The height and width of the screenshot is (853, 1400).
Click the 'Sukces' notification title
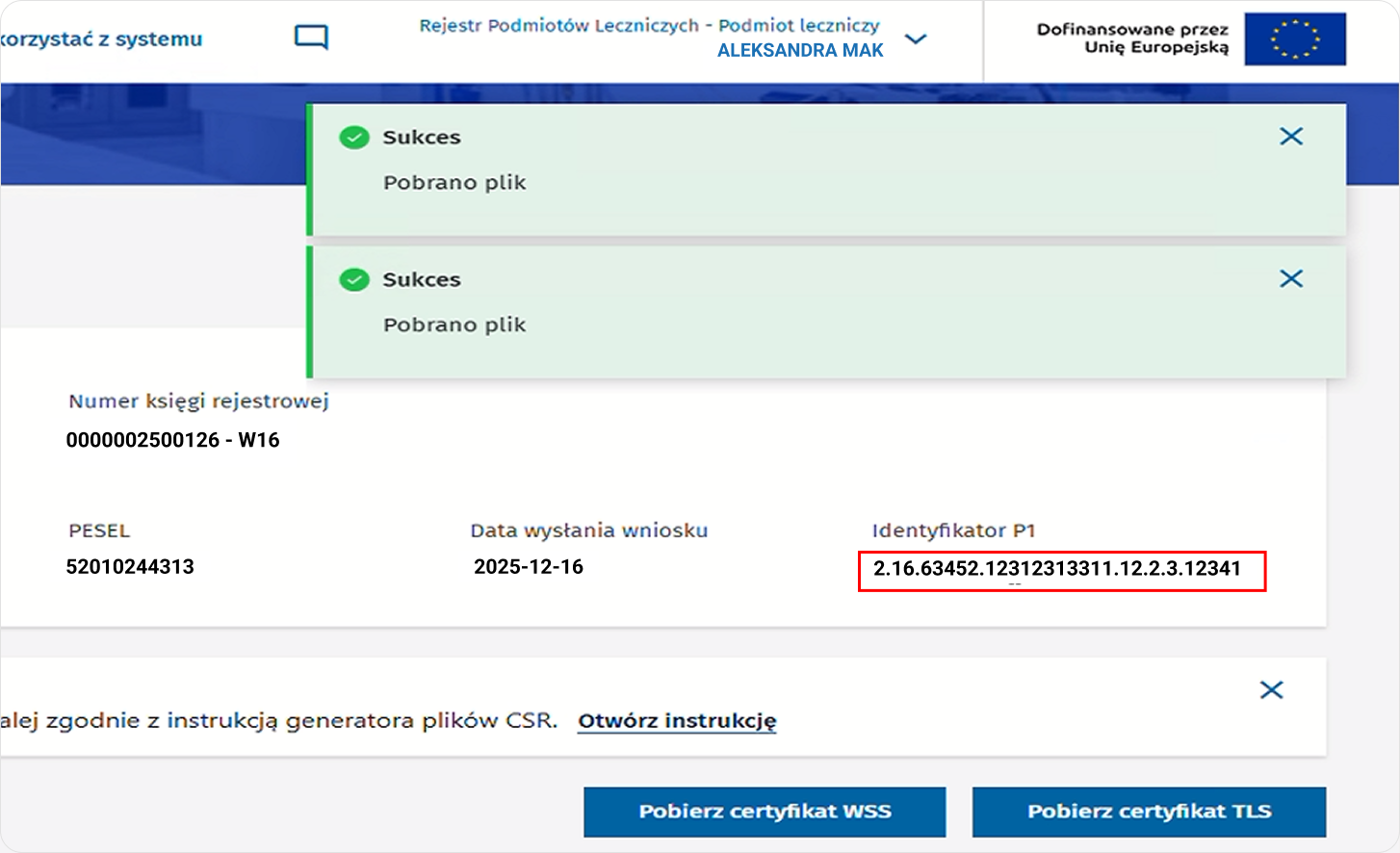[x=423, y=137]
